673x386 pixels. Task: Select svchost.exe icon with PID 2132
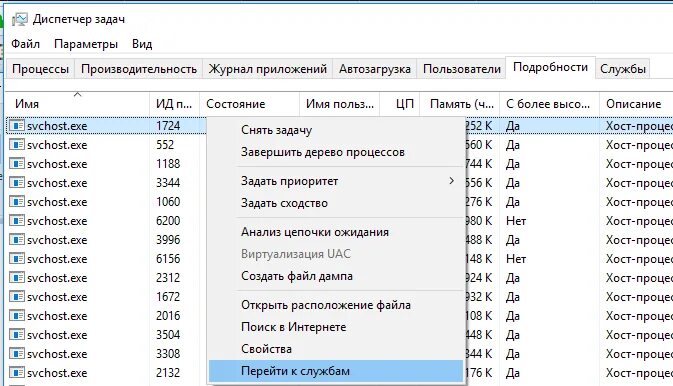click(x=17, y=372)
